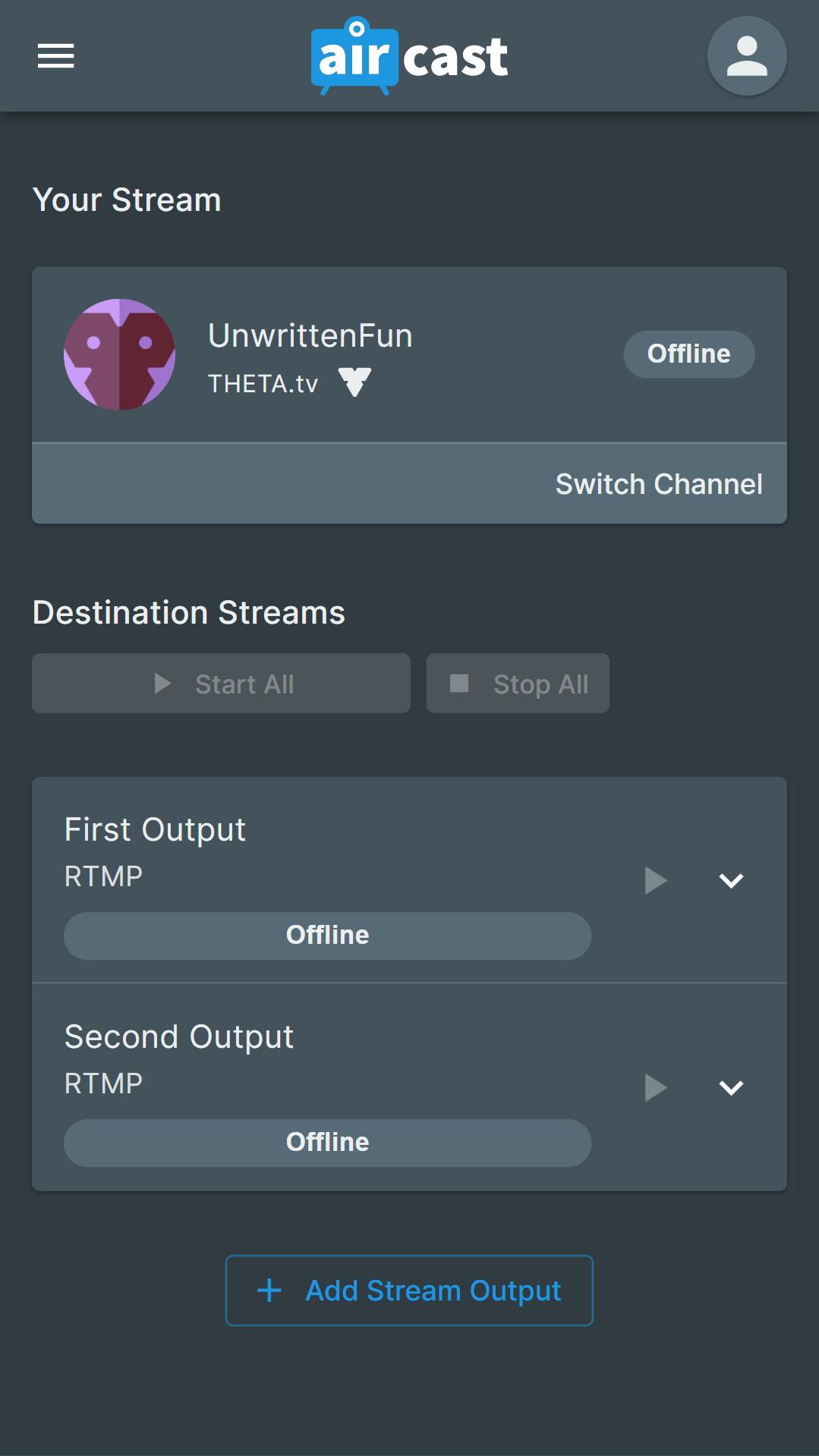
Task: Start all destination streams
Action: (x=221, y=684)
